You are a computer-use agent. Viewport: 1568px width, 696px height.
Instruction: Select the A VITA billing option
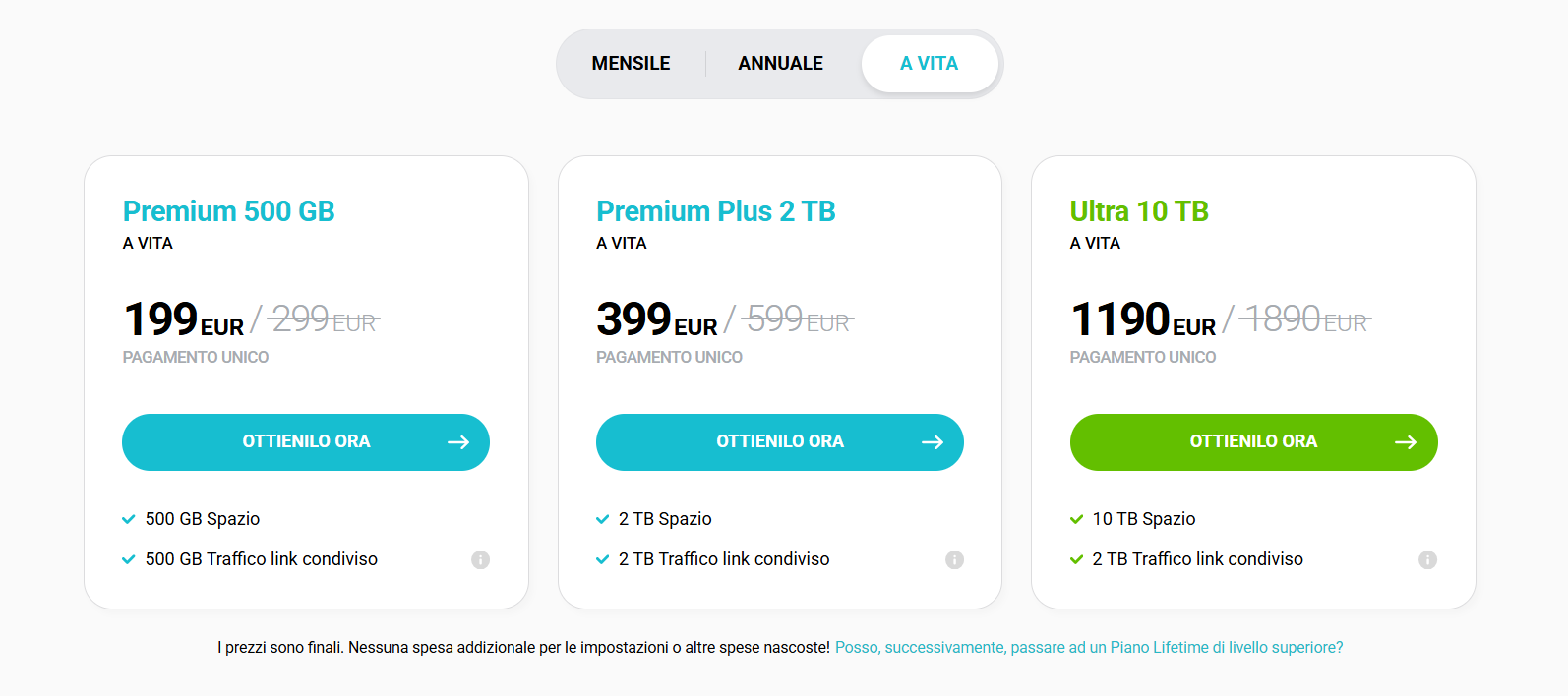(929, 64)
